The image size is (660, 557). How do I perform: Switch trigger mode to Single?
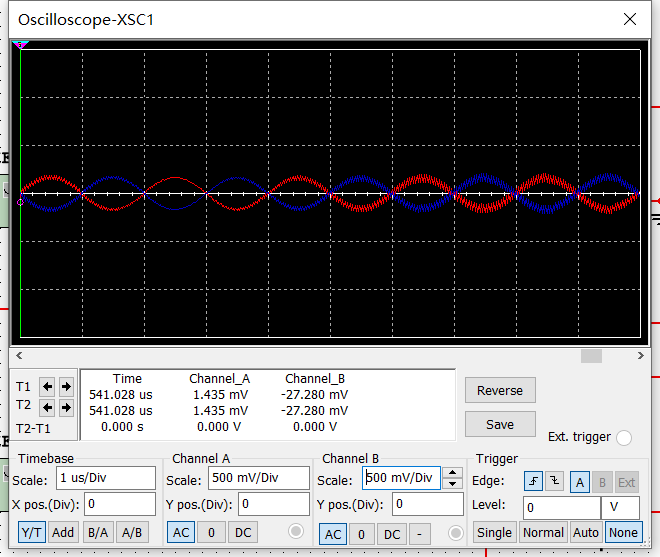(494, 532)
